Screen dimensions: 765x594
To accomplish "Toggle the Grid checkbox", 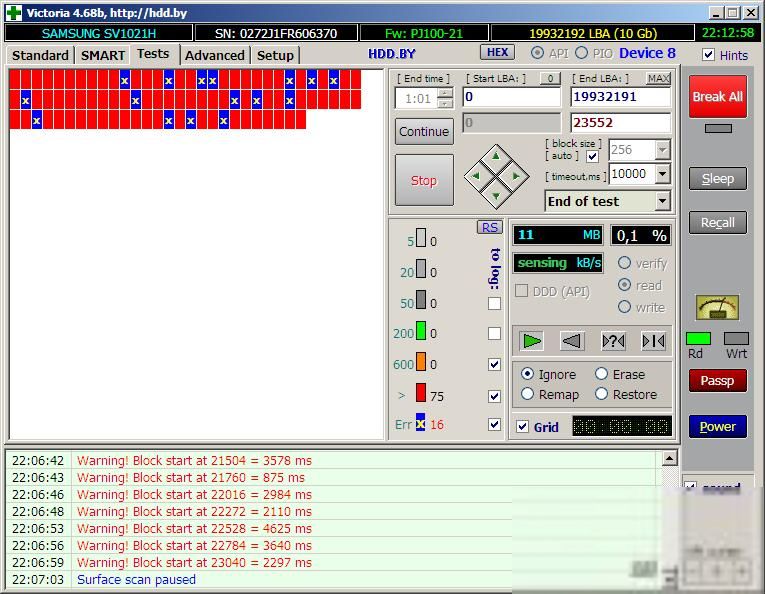I will (523, 427).
